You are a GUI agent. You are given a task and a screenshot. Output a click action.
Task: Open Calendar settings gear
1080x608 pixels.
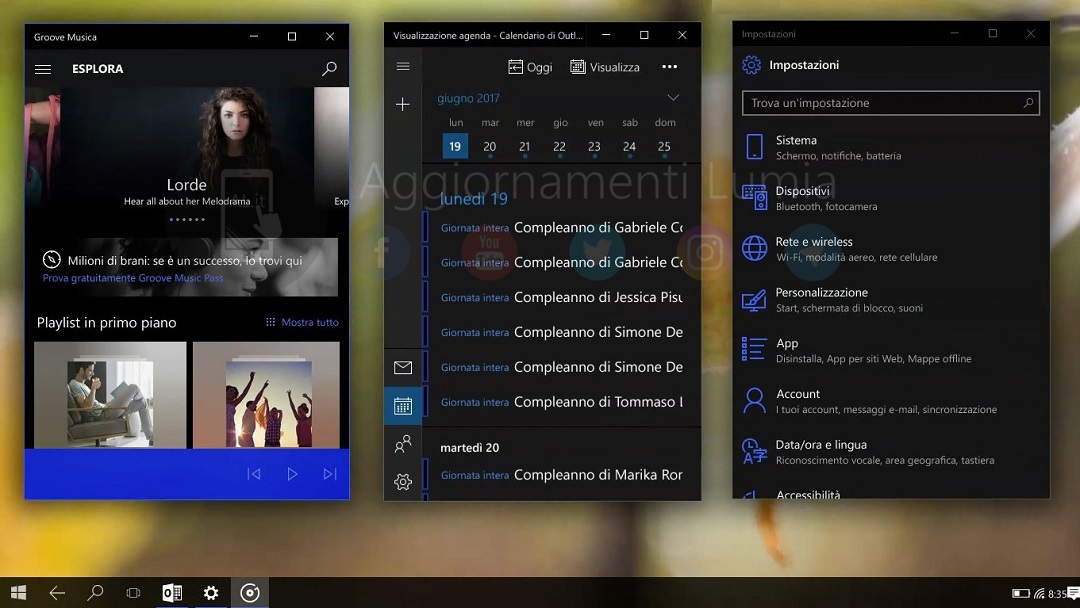(403, 481)
